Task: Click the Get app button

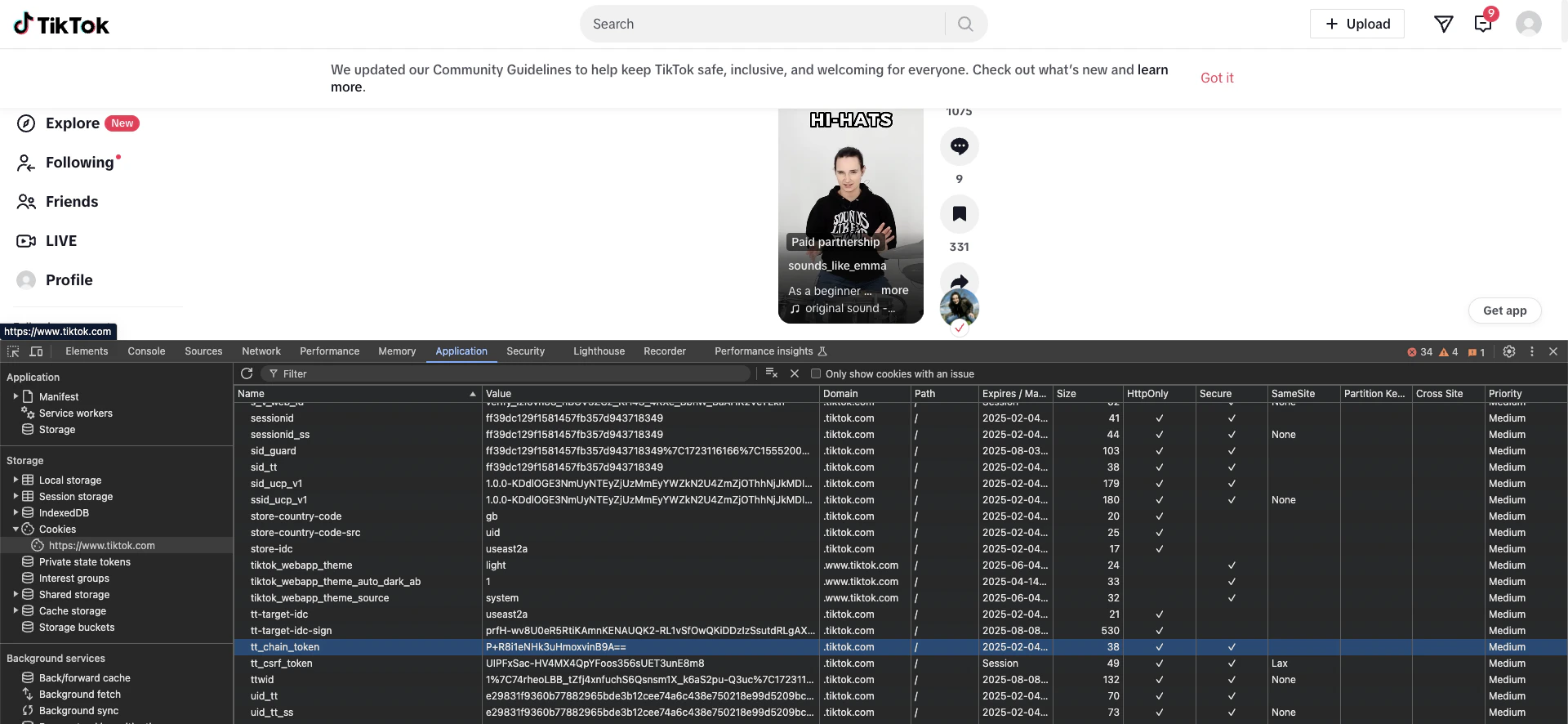Action: click(x=1505, y=311)
